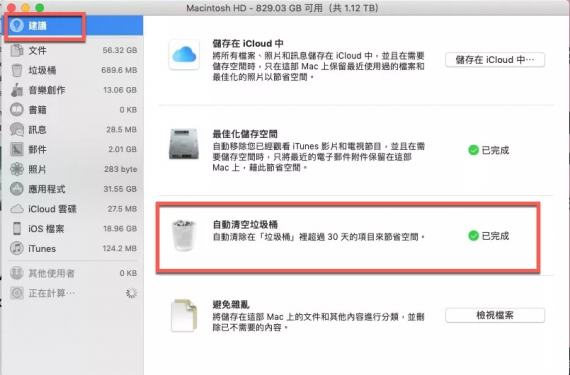This screenshot has height=375, width=570.
Task: Select the 27.5 MB value for iCloud 雲碟
Action: [122, 209]
